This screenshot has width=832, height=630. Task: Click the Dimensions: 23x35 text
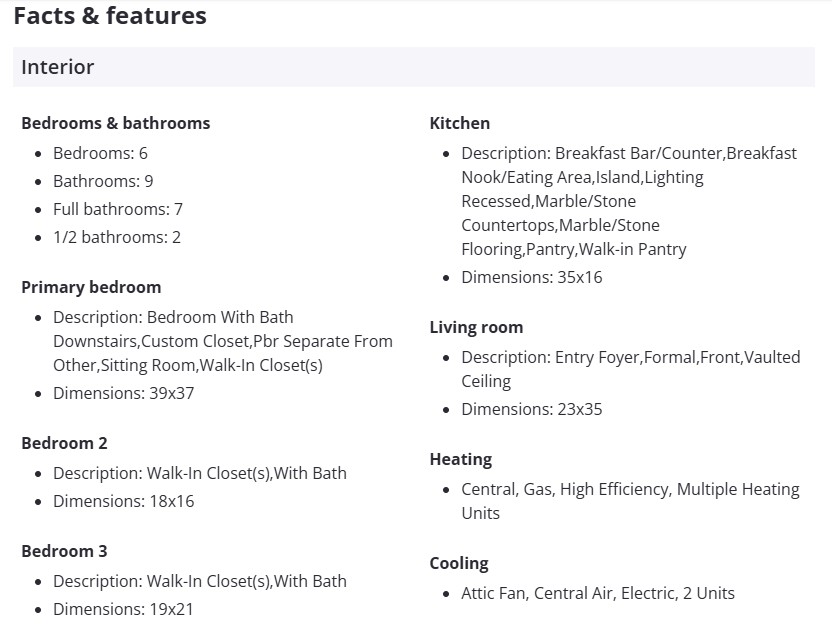[532, 409]
